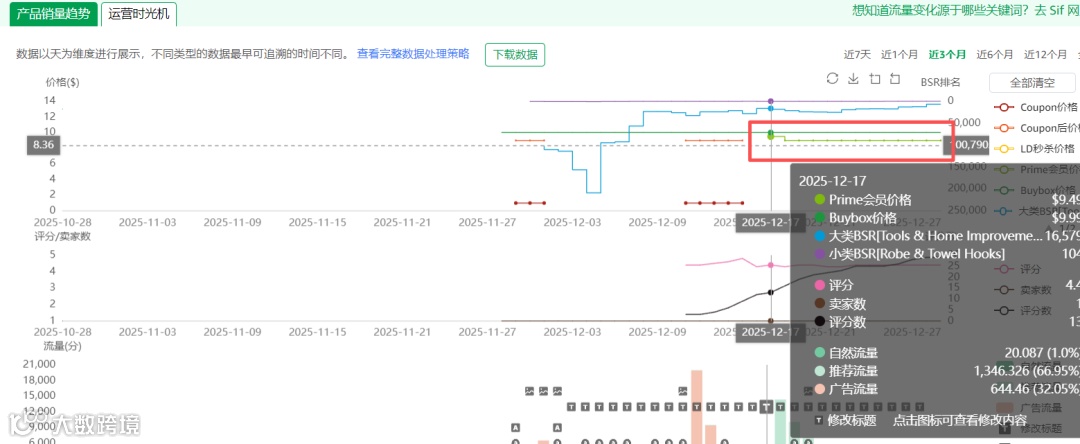The height and width of the screenshot is (444, 1080).
Task: Click the 全部清空 legend button
Action: pos(1032,83)
